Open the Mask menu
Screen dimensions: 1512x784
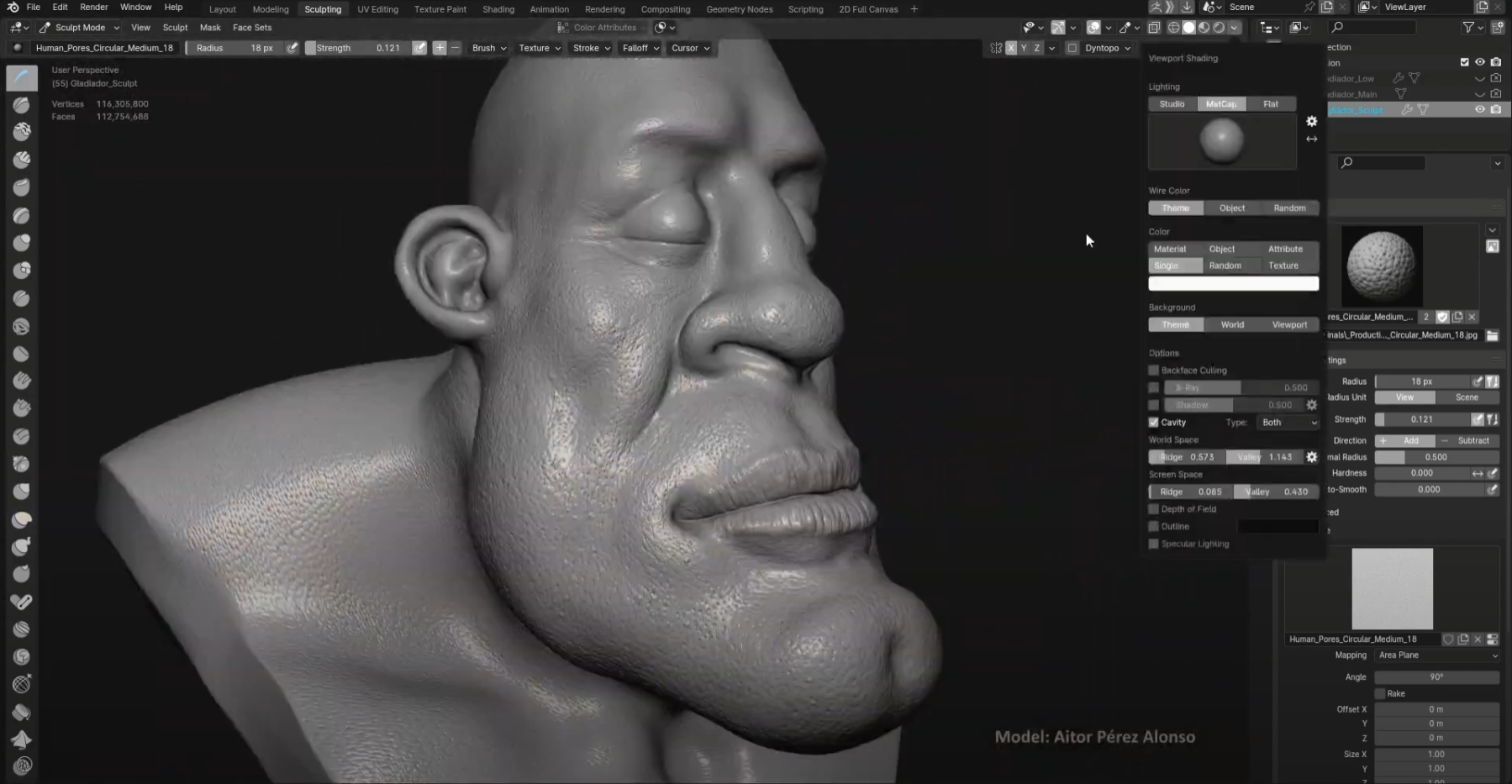[210, 27]
